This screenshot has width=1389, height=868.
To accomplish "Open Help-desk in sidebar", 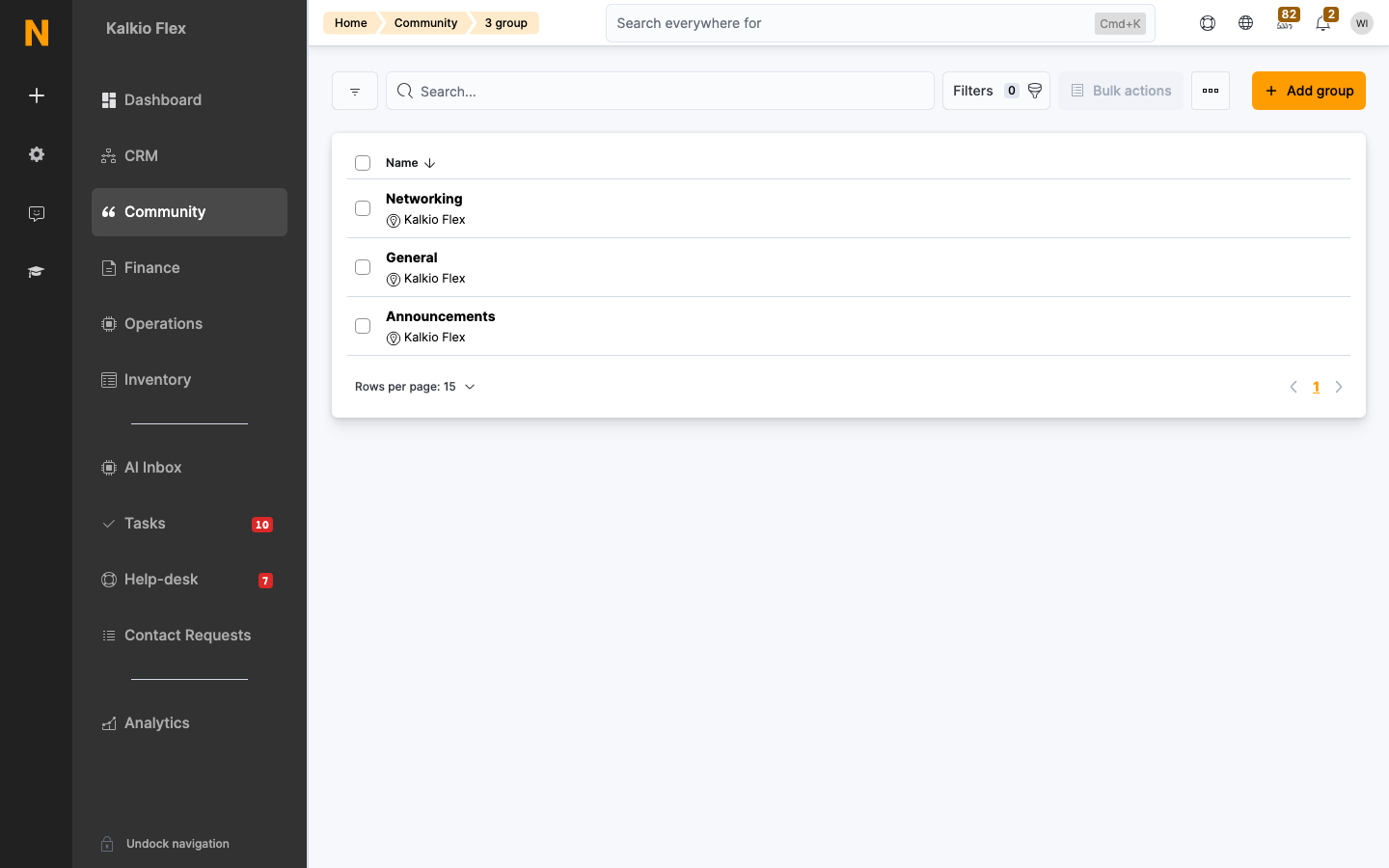I will pos(189,580).
